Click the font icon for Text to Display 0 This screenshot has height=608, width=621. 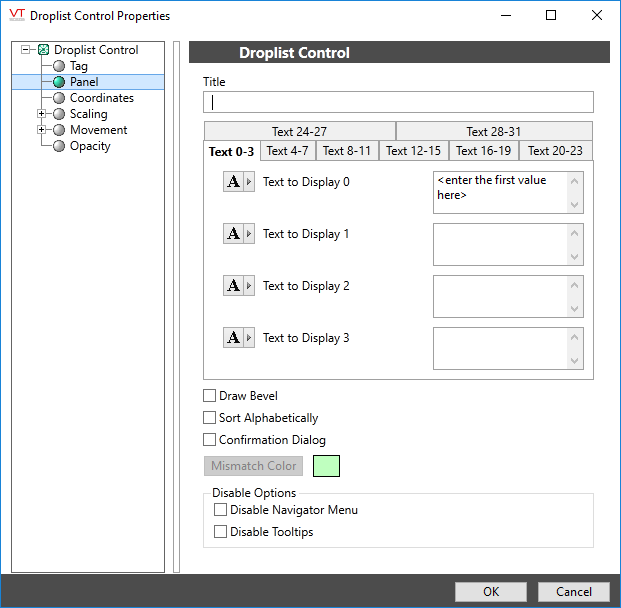(x=234, y=182)
